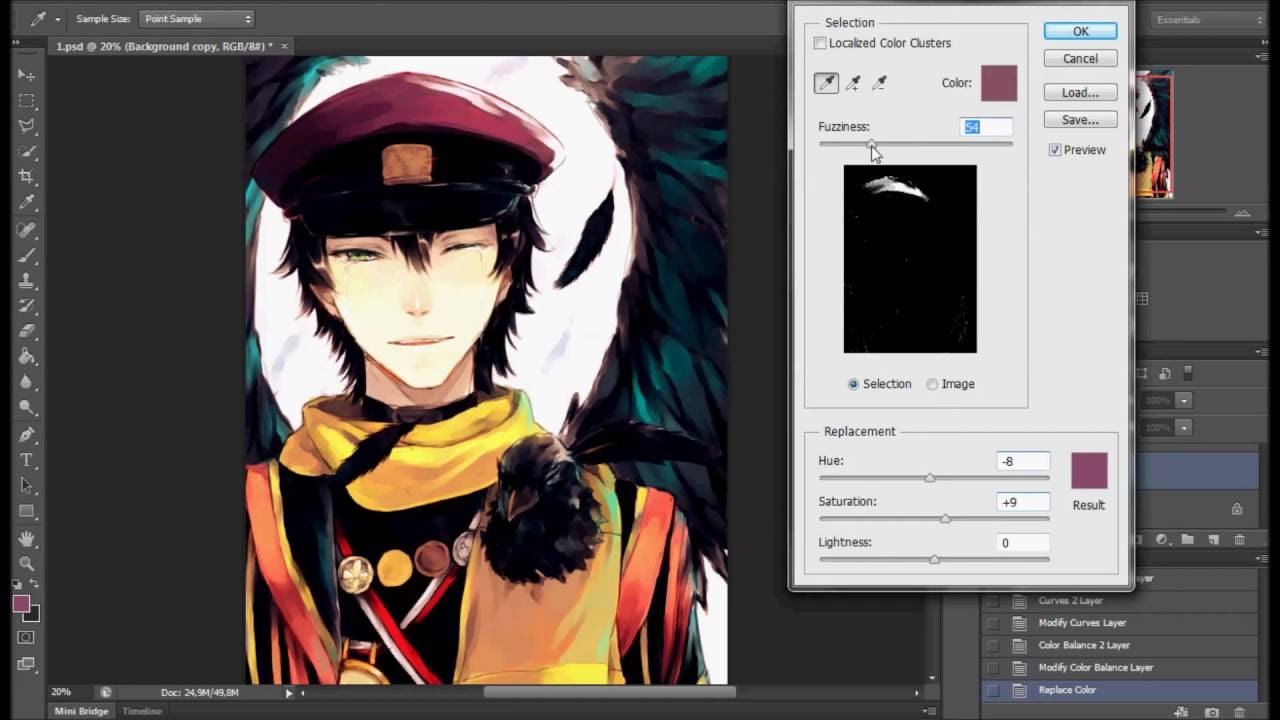
Task: Select the Blur tool
Action: [27, 382]
